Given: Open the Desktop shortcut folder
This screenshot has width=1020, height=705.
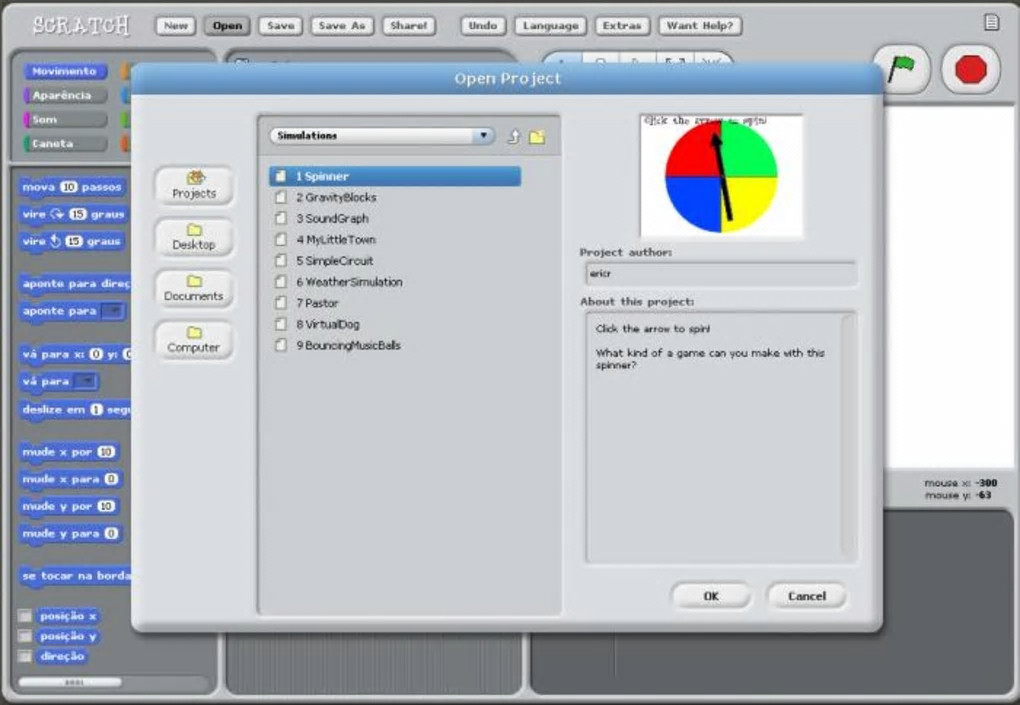Looking at the screenshot, I should tap(194, 237).
